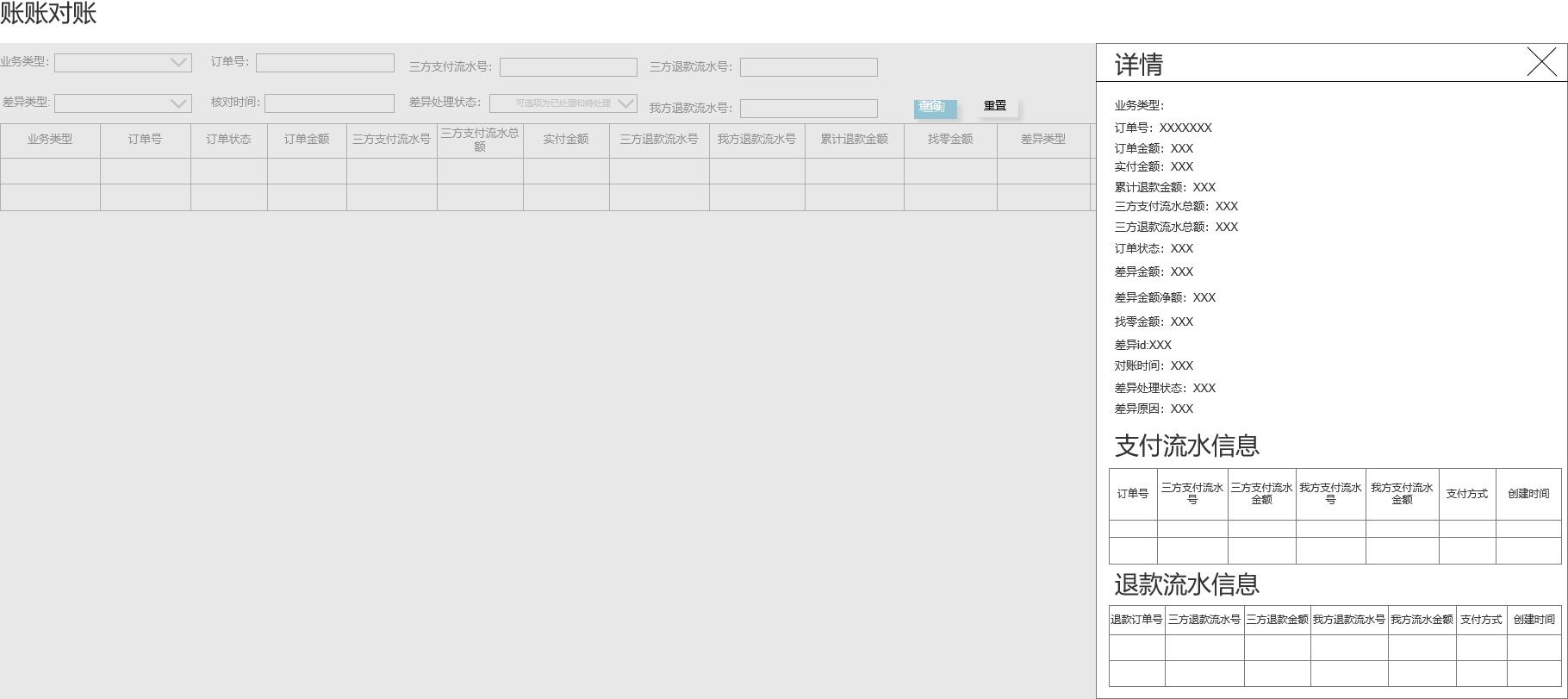Close the 详情 detail panel
The width and height of the screenshot is (1568, 699).
pyautogui.click(x=1541, y=62)
